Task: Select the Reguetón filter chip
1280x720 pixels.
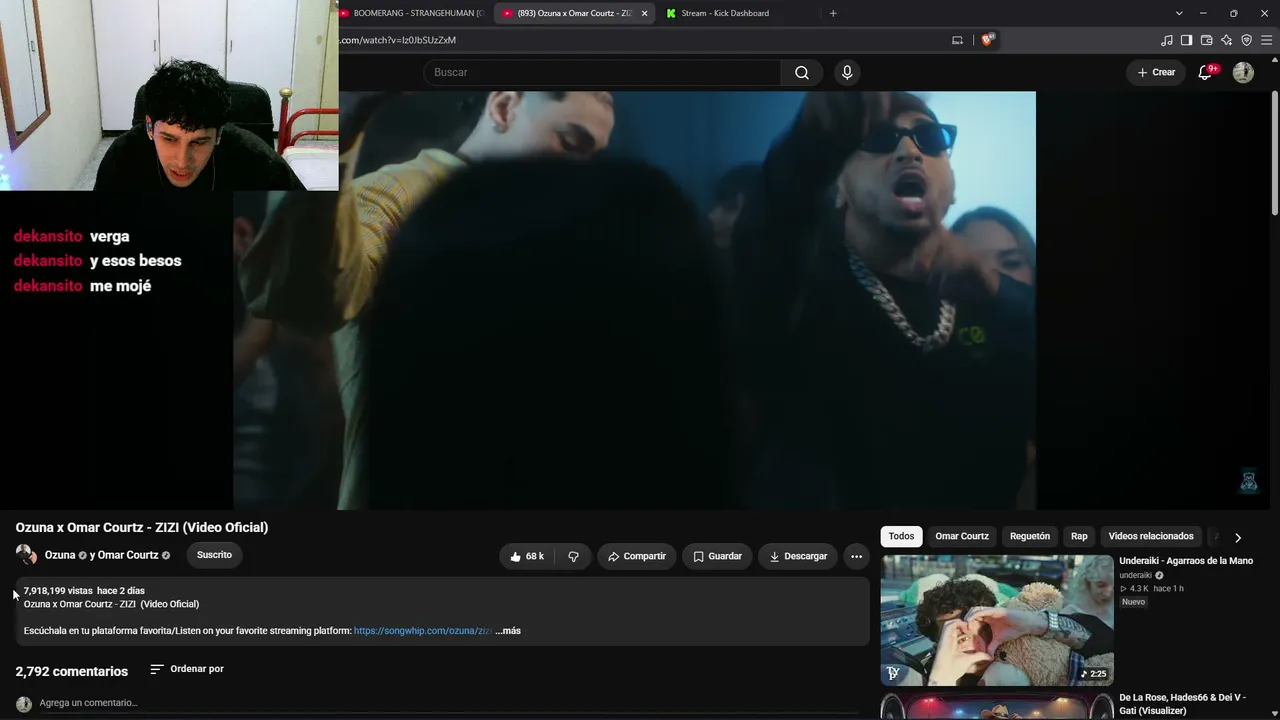Action: click(x=1030, y=536)
